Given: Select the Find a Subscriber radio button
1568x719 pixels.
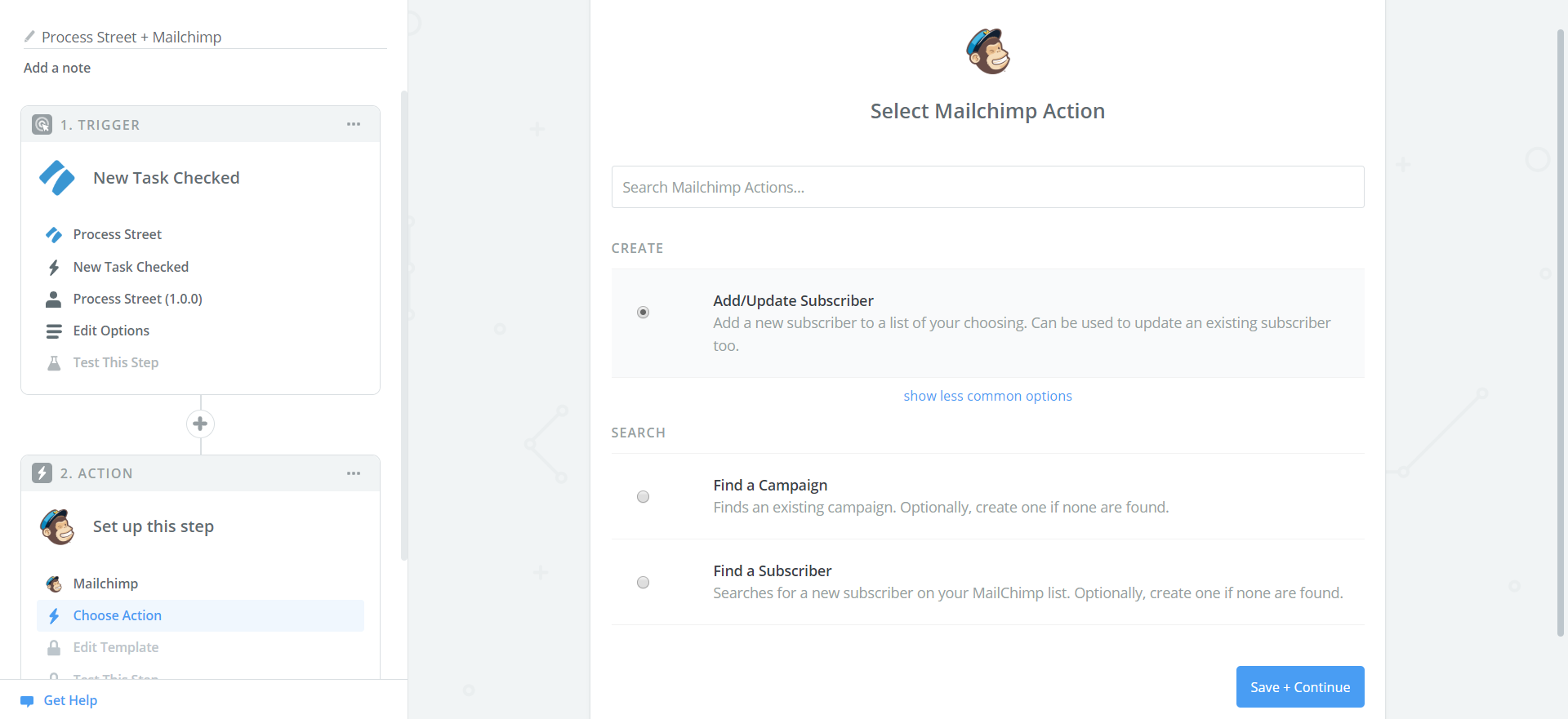Looking at the screenshot, I should (x=644, y=583).
